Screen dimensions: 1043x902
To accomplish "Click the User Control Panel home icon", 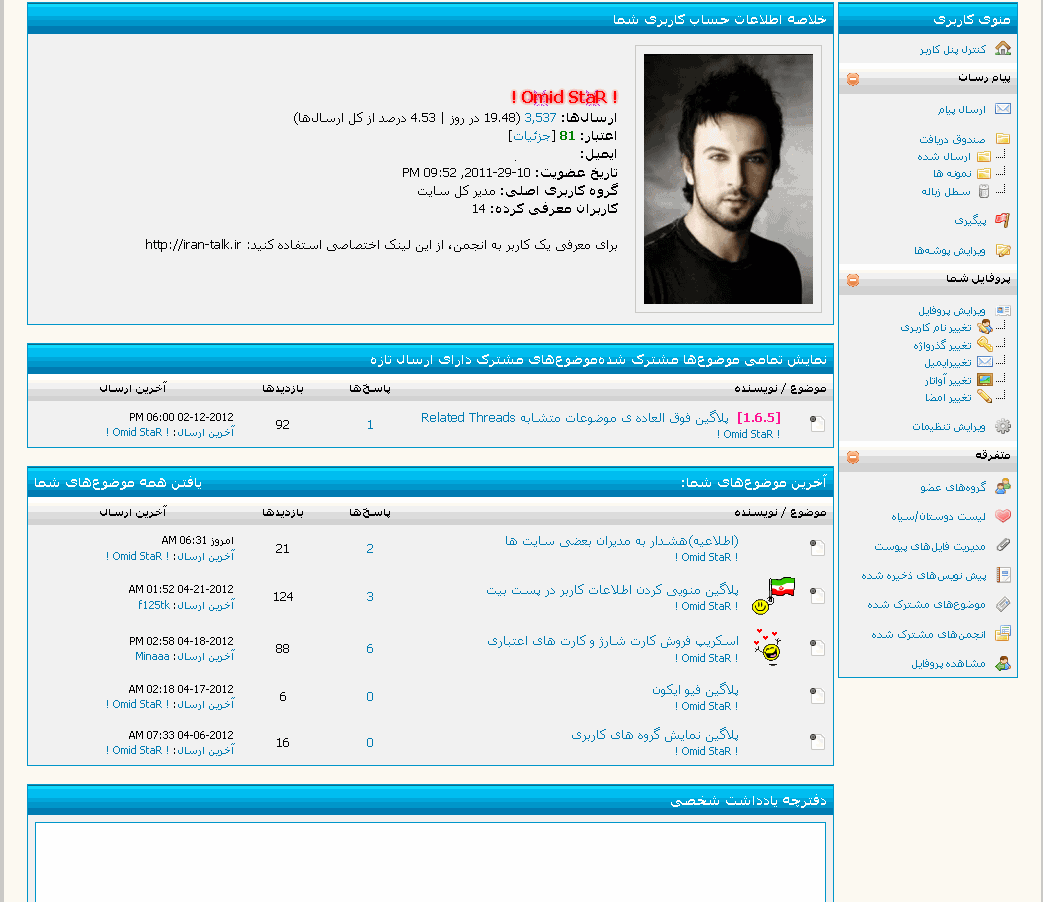I will pos(1002,49).
